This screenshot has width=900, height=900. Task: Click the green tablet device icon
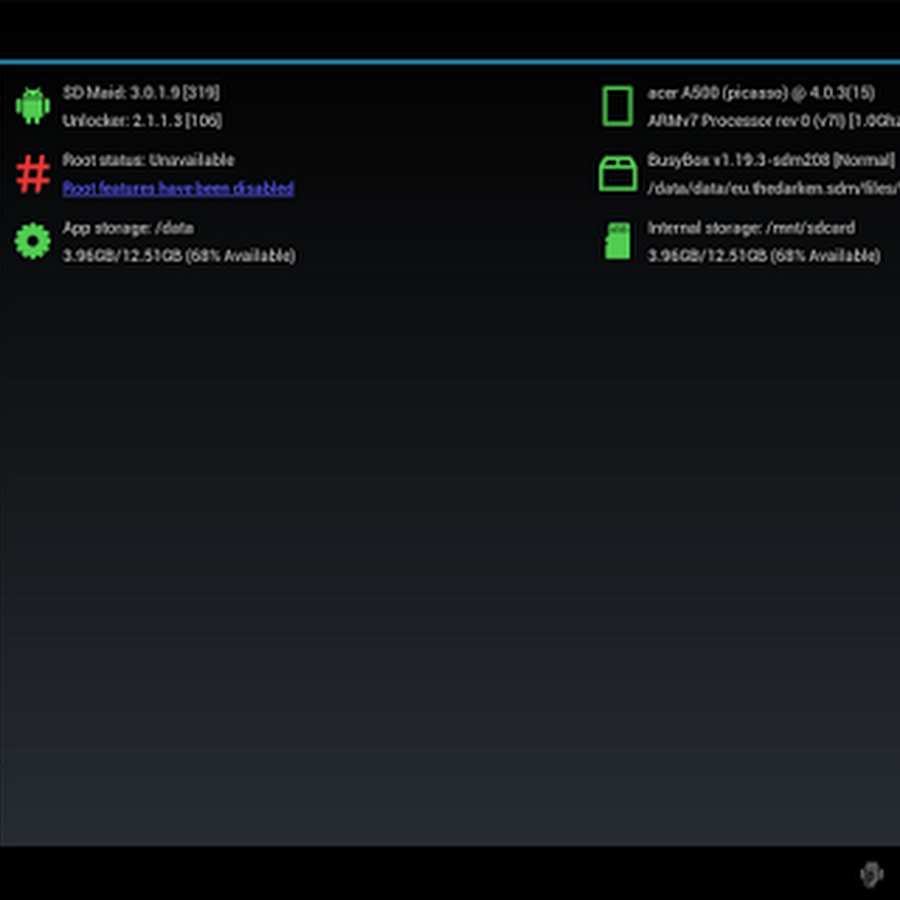pyautogui.click(x=618, y=106)
